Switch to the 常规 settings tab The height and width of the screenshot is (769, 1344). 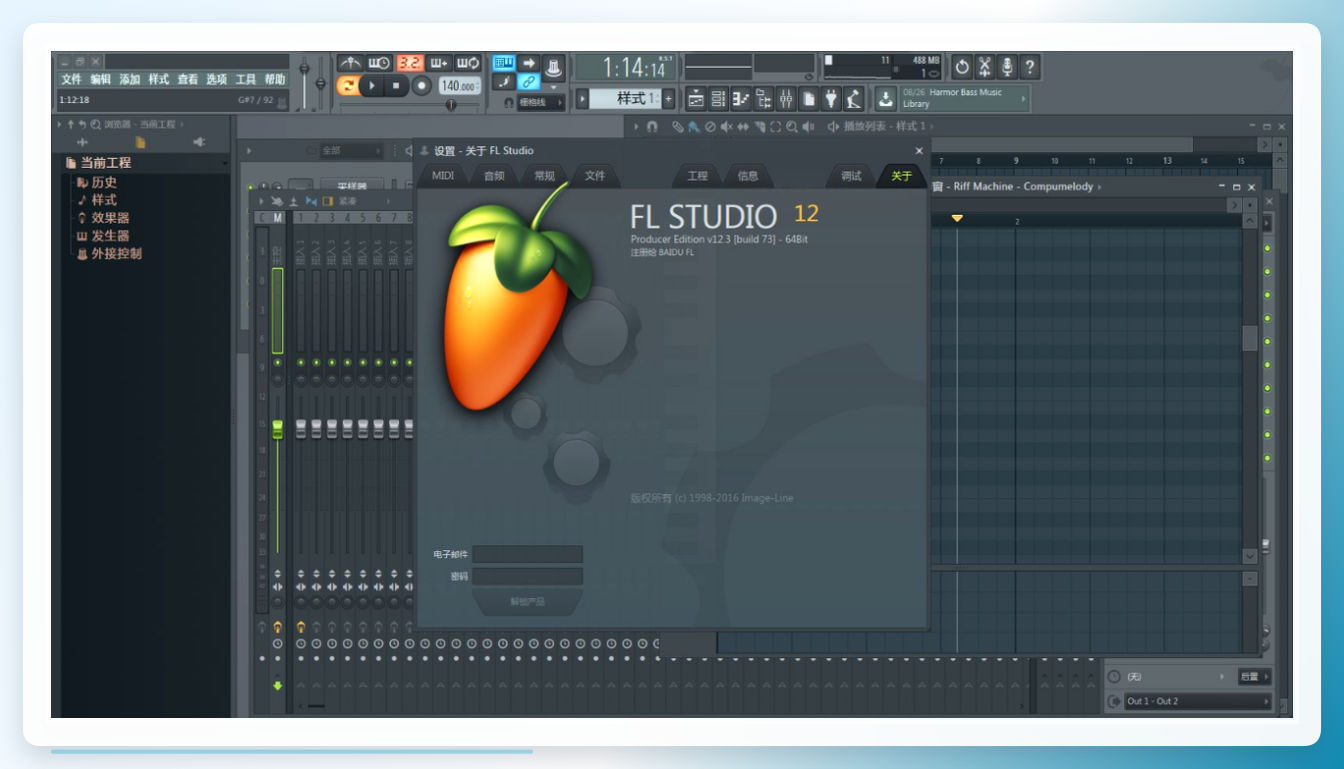pos(544,176)
